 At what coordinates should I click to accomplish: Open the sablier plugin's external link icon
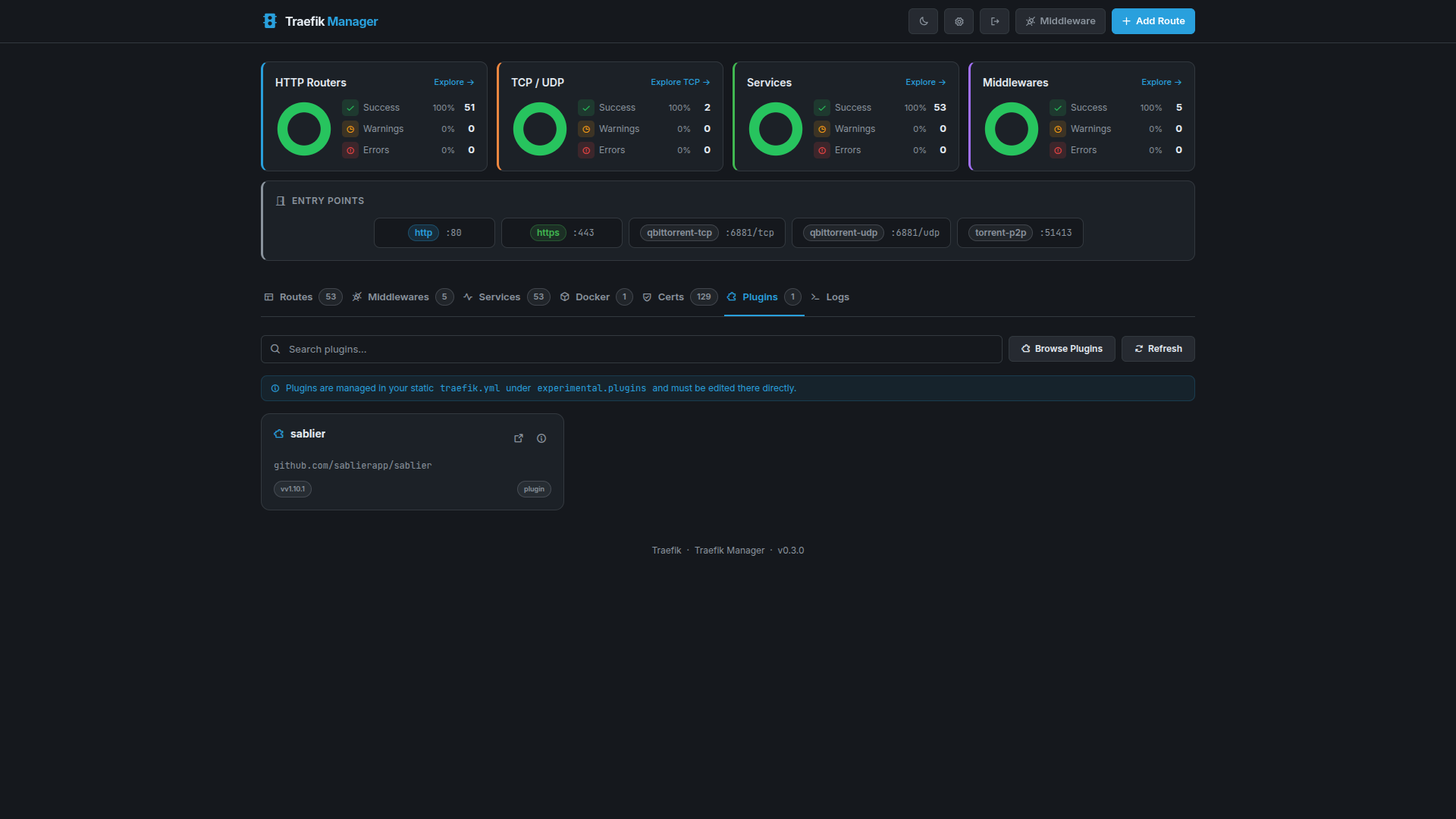tap(519, 438)
